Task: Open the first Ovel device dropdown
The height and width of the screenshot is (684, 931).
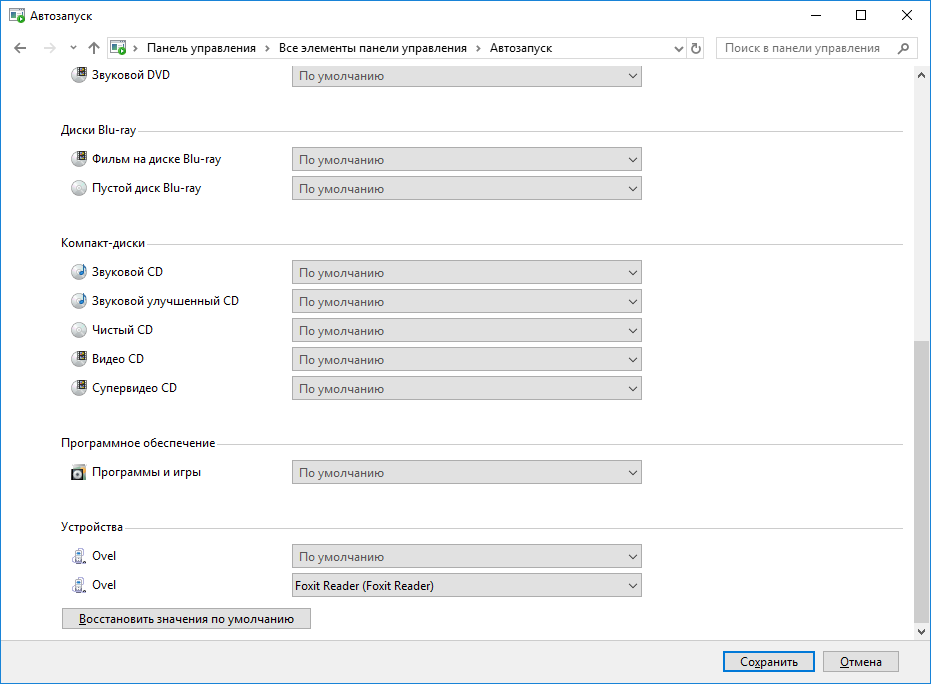Action: pyautogui.click(x=467, y=557)
